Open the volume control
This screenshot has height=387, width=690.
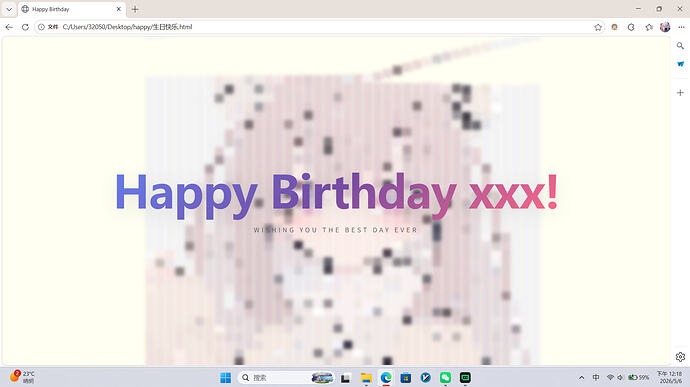[620, 377]
